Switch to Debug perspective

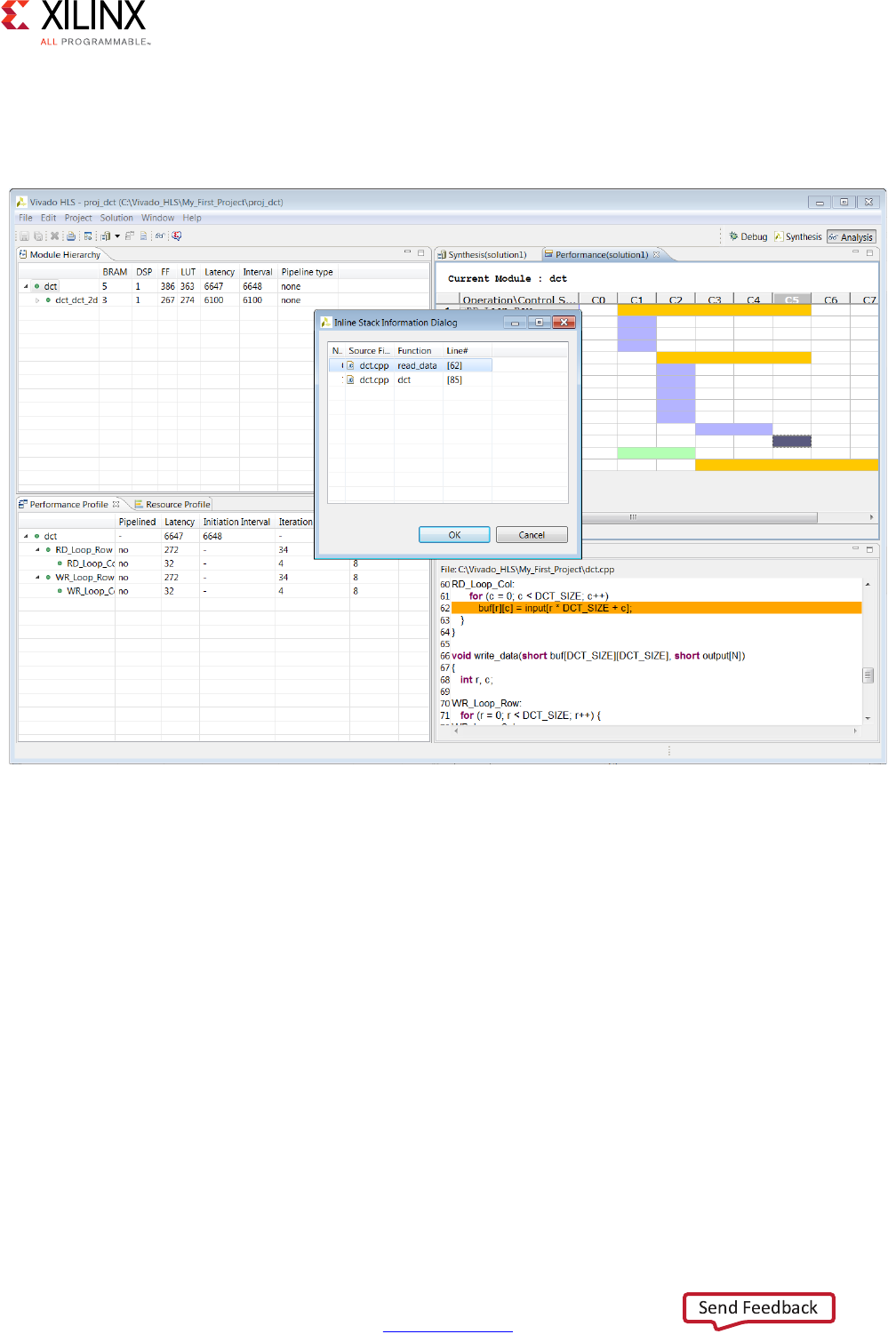tap(748, 236)
